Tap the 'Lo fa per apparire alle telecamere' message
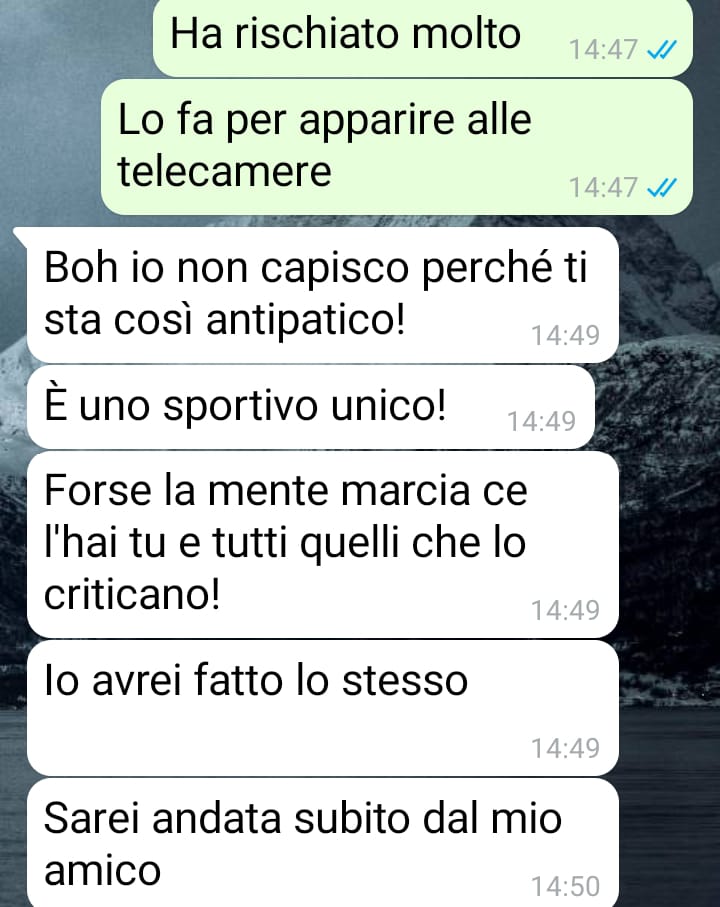 (397, 147)
